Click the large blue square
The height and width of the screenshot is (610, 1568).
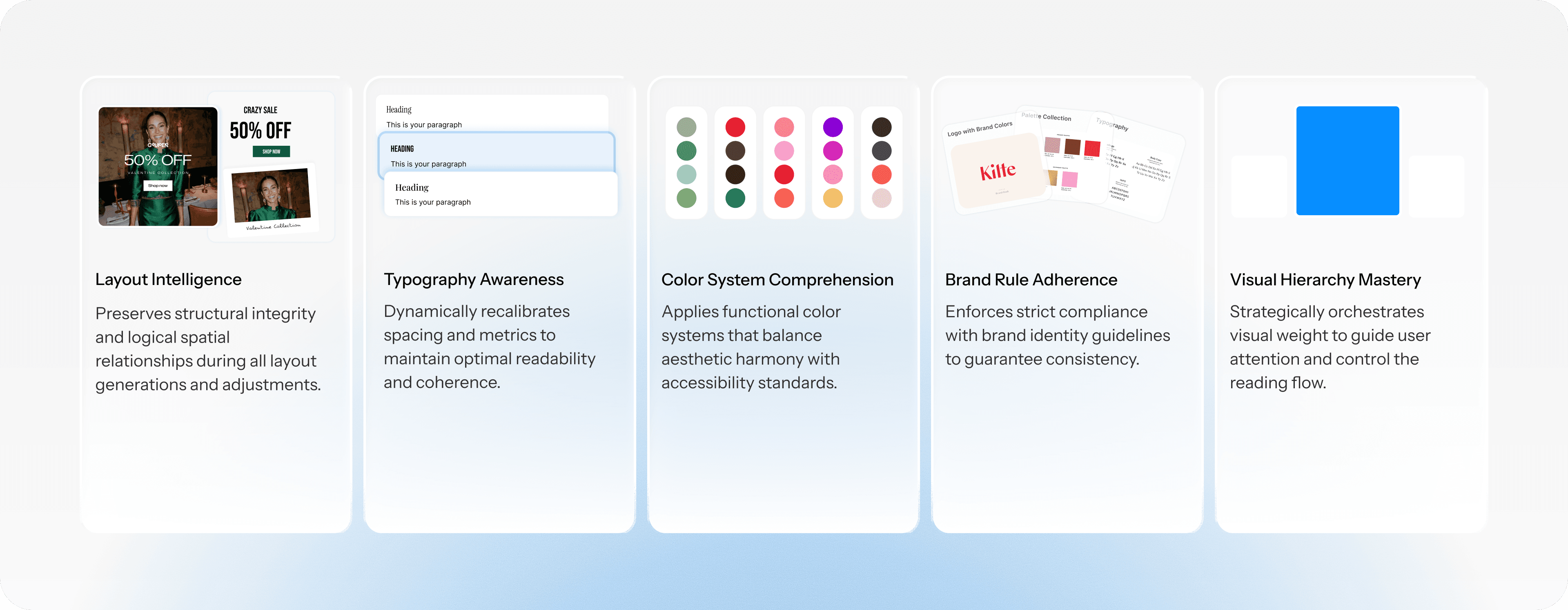tap(1347, 161)
